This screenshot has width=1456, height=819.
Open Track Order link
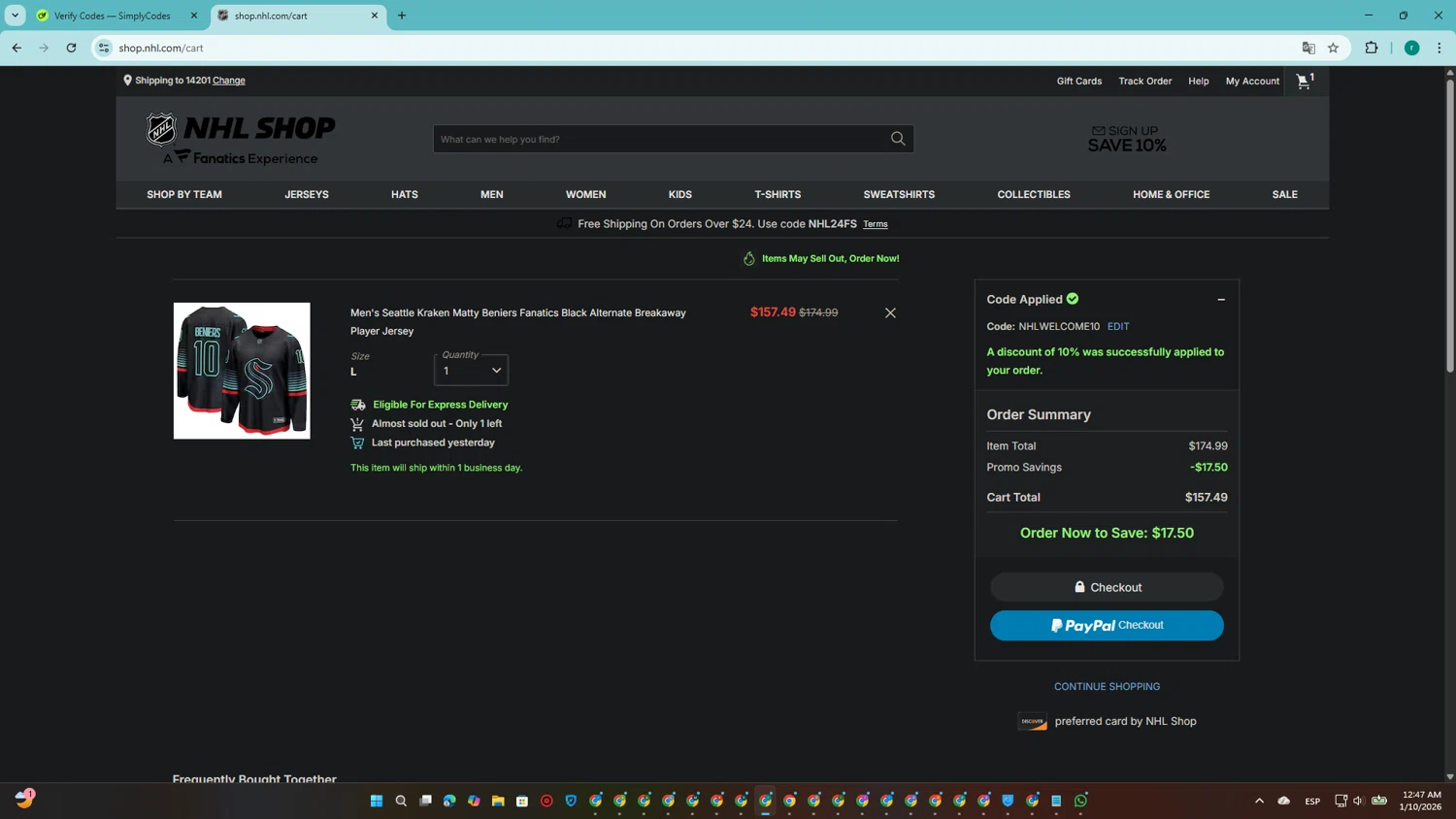coord(1144,81)
